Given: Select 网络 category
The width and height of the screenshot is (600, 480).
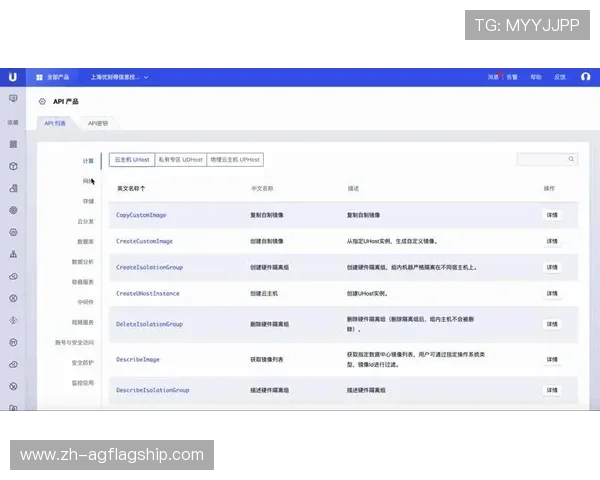Looking at the screenshot, I should tap(88, 181).
